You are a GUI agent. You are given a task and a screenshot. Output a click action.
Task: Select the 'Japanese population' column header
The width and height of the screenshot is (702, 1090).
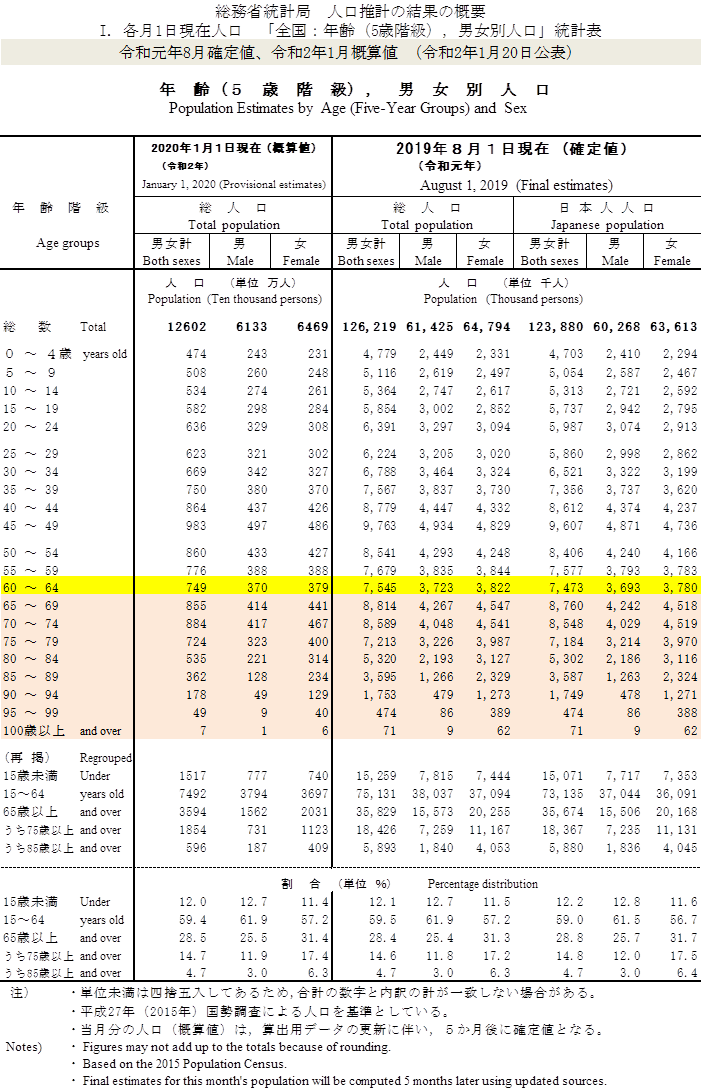(x=607, y=225)
